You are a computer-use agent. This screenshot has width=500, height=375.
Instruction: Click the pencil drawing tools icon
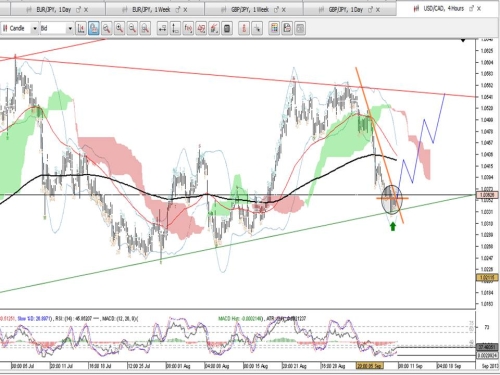click(214, 28)
